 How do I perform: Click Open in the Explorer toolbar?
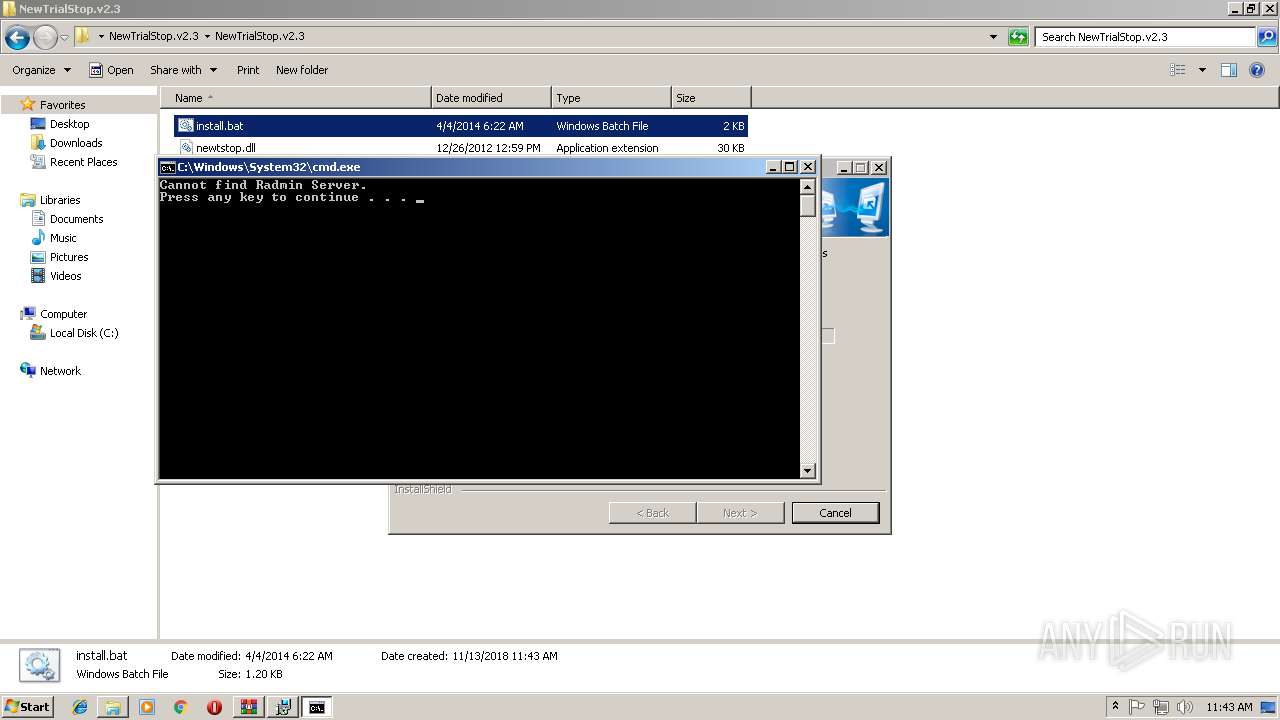click(x=111, y=70)
